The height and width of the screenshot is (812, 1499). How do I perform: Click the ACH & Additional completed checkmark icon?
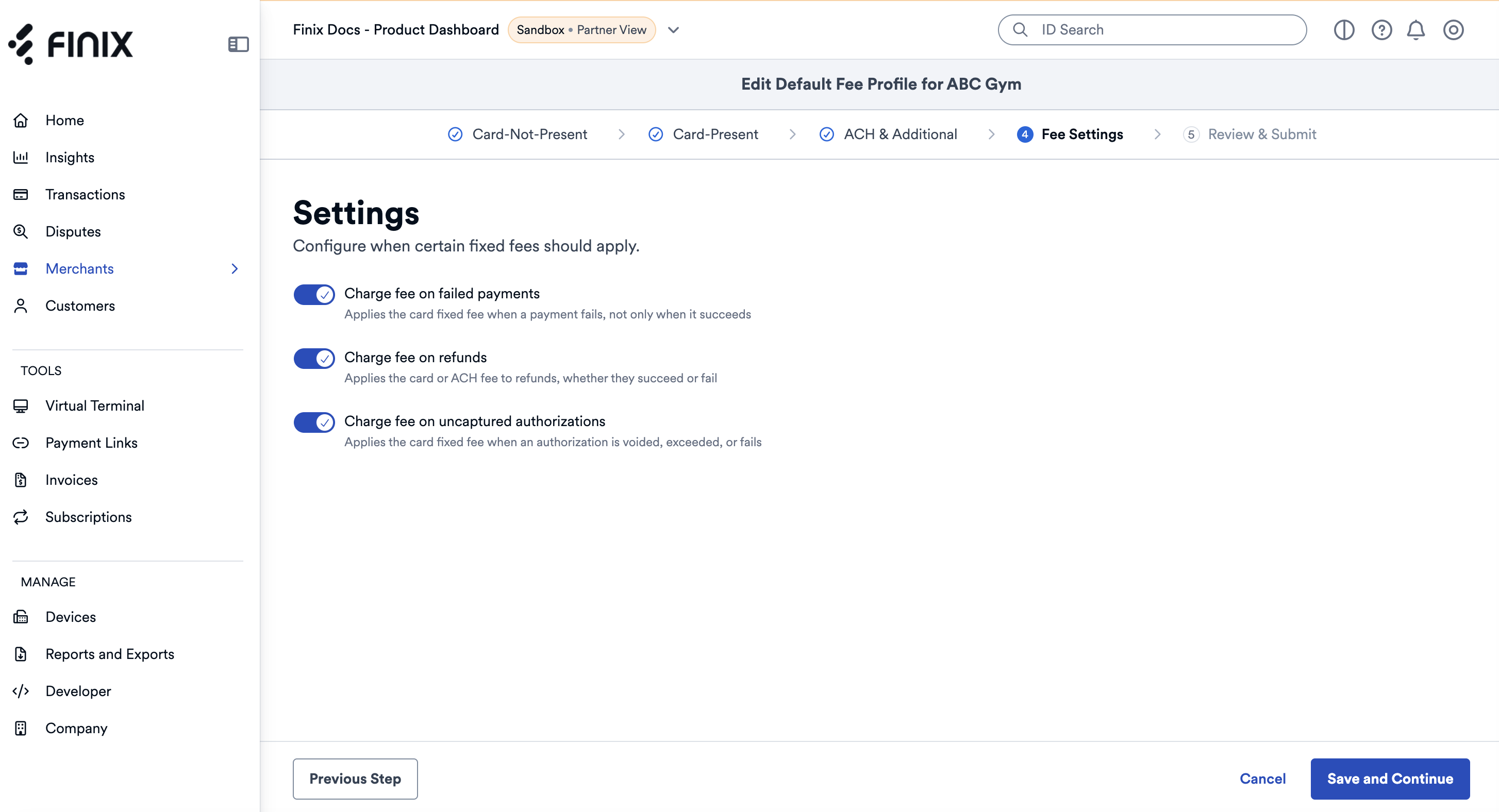point(826,134)
